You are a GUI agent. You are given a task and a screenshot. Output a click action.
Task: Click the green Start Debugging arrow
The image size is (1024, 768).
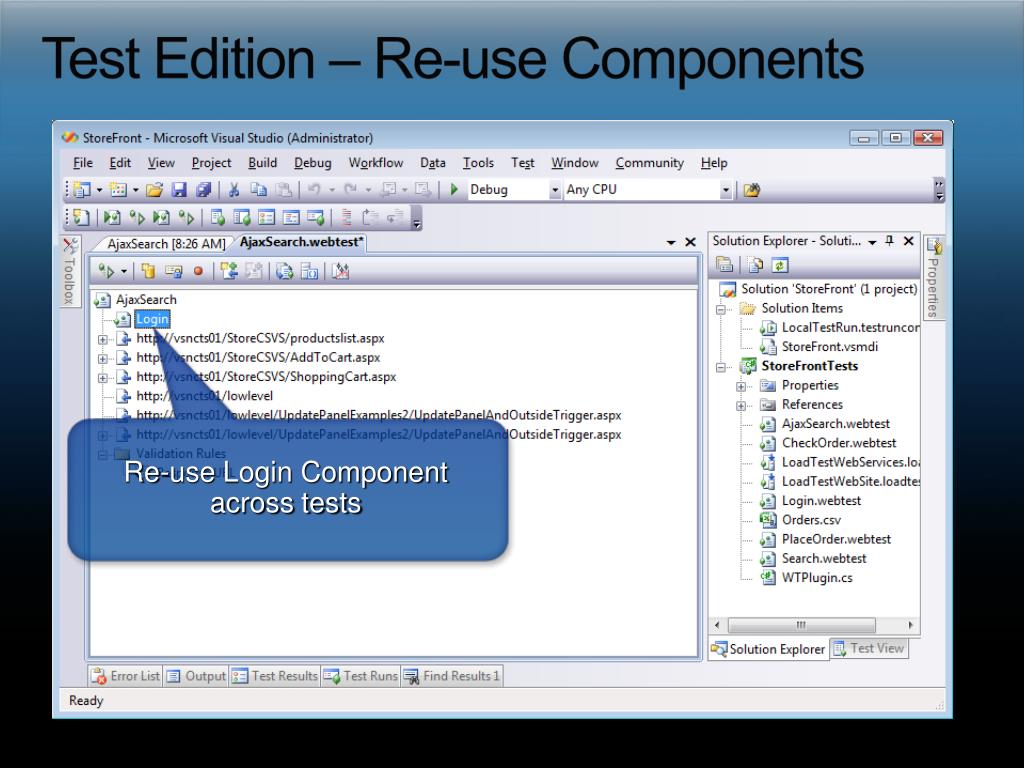(x=454, y=189)
